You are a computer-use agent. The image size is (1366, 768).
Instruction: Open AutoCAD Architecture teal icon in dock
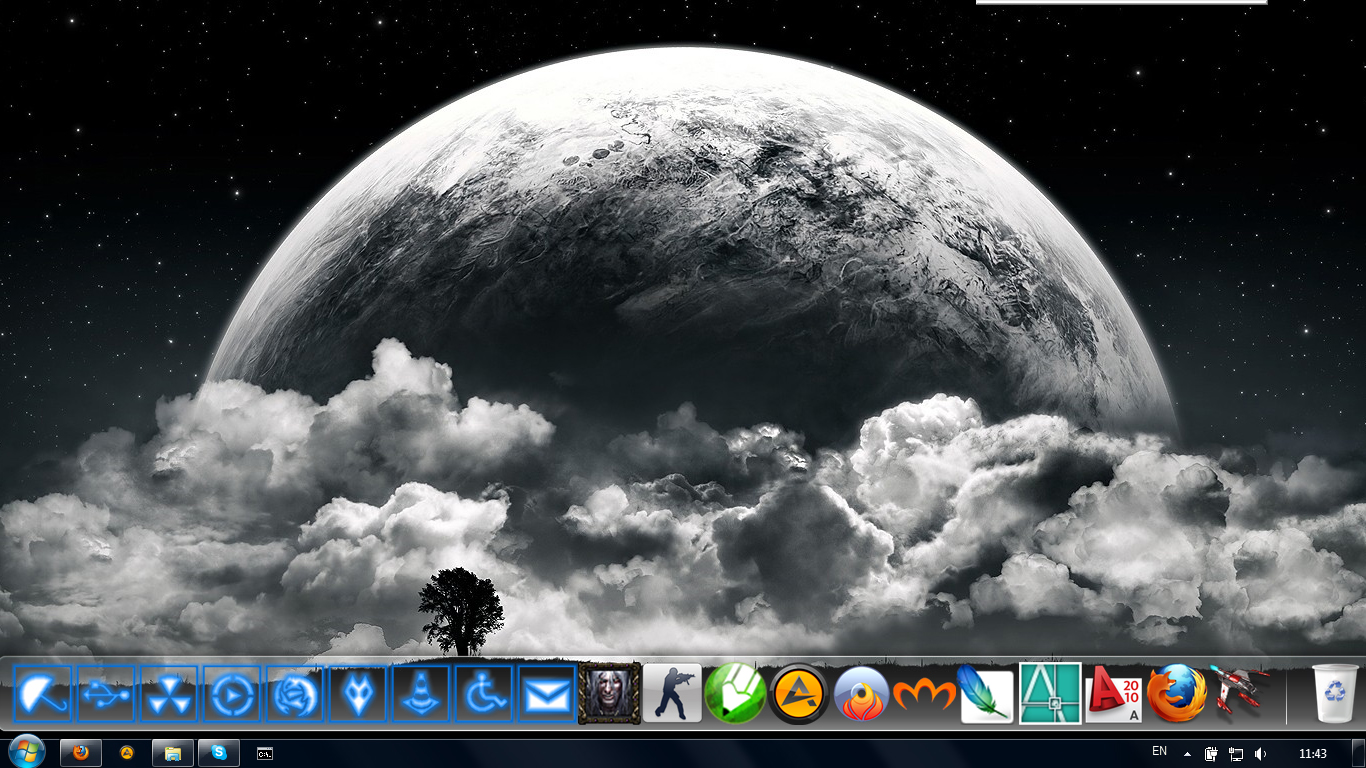pos(1050,693)
